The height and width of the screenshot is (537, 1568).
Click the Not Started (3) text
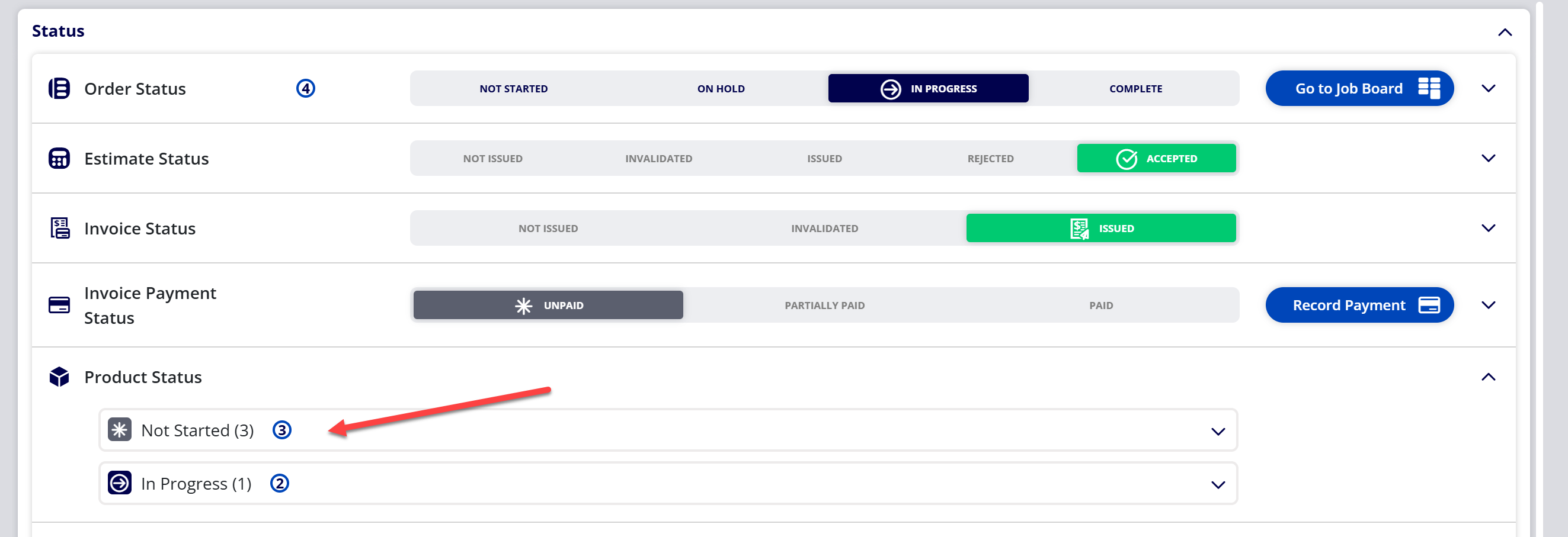coord(197,430)
